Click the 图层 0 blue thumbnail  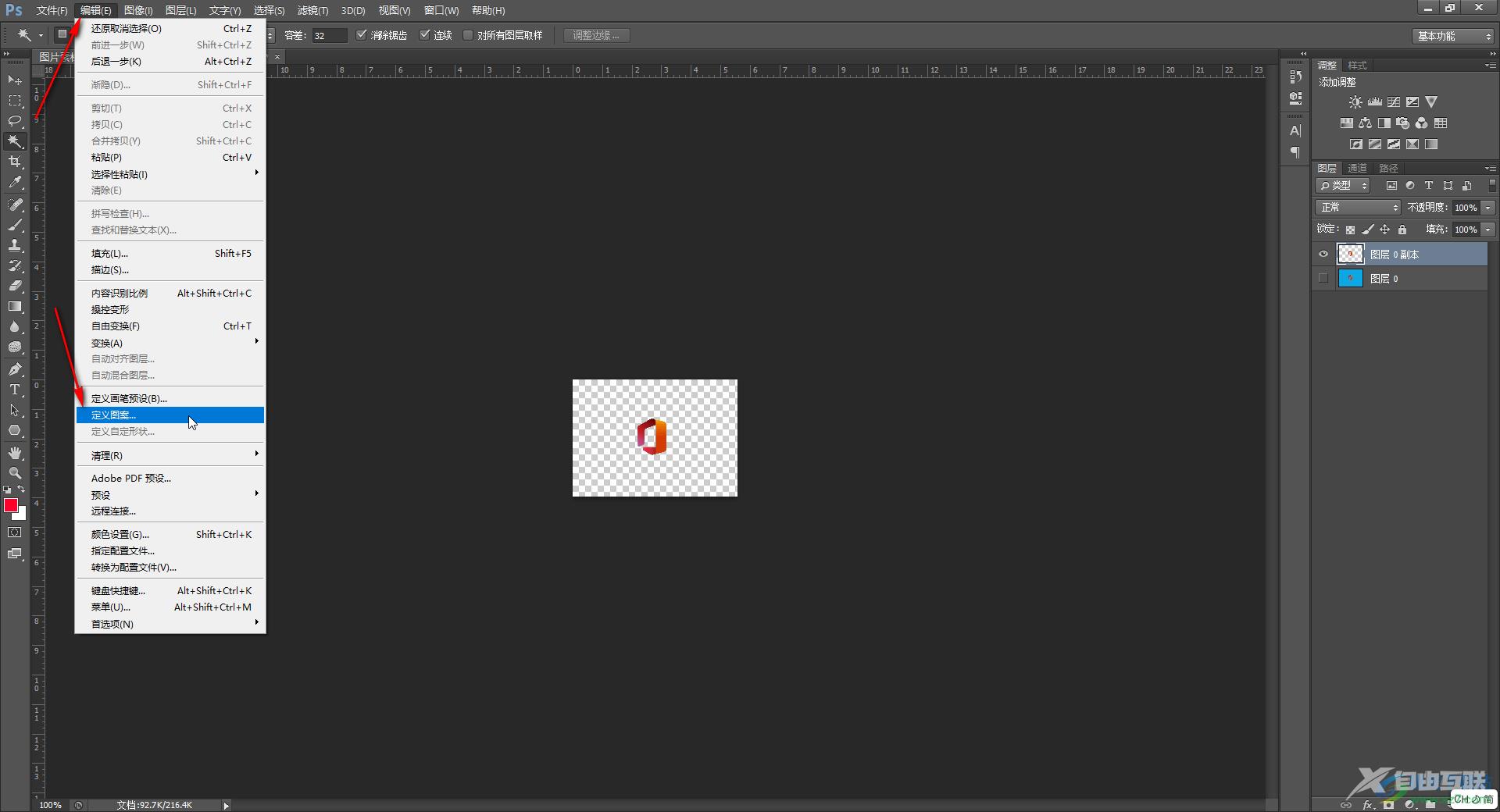tap(1350, 279)
